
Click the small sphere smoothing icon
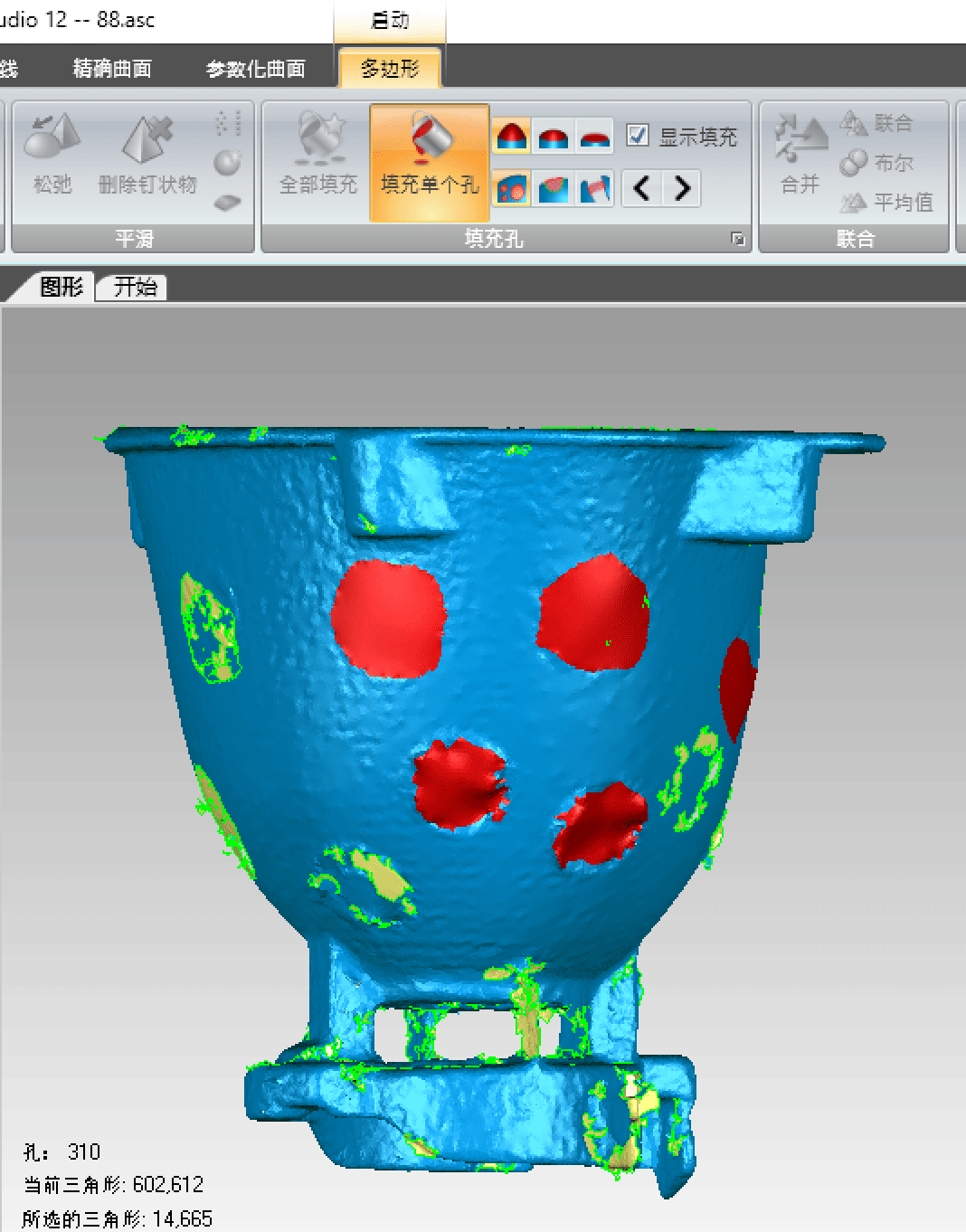(x=228, y=163)
